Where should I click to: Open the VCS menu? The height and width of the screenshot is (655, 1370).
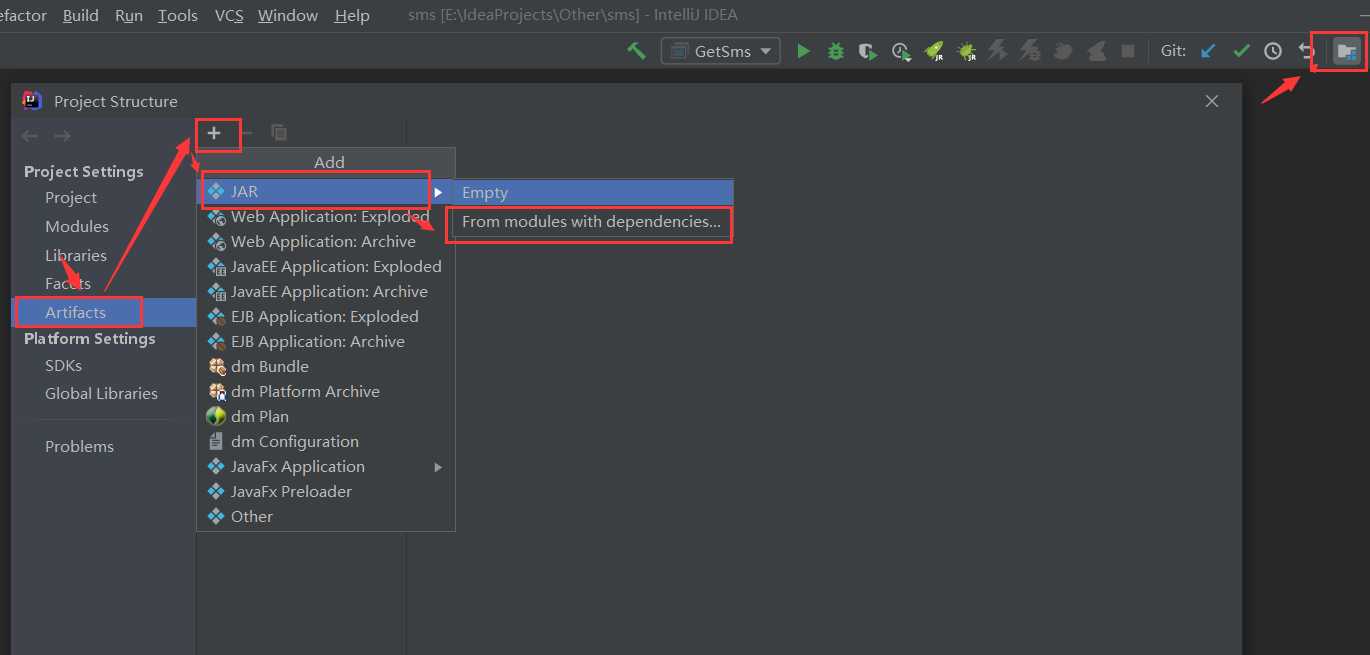[x=229, y=16]
